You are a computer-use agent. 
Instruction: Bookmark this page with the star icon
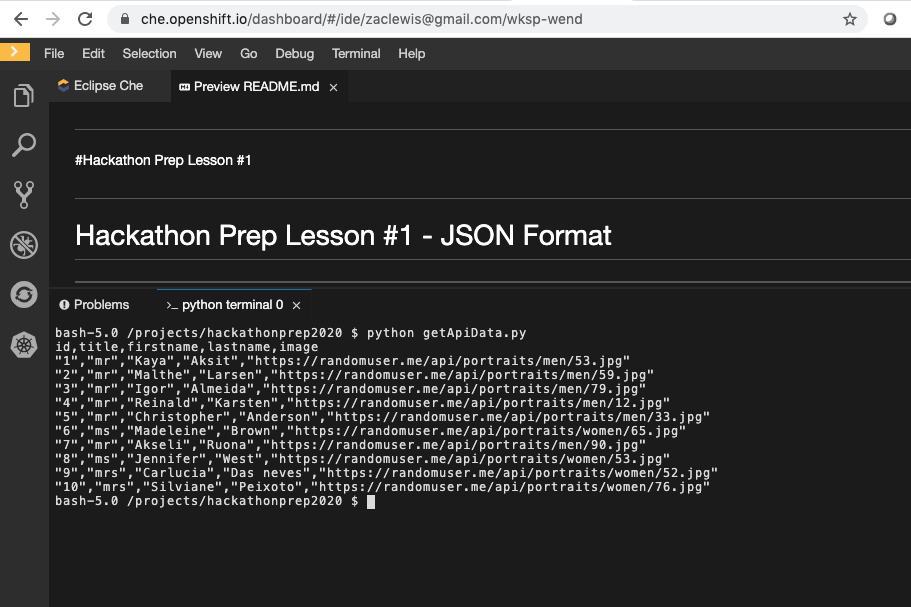[850, 19]
